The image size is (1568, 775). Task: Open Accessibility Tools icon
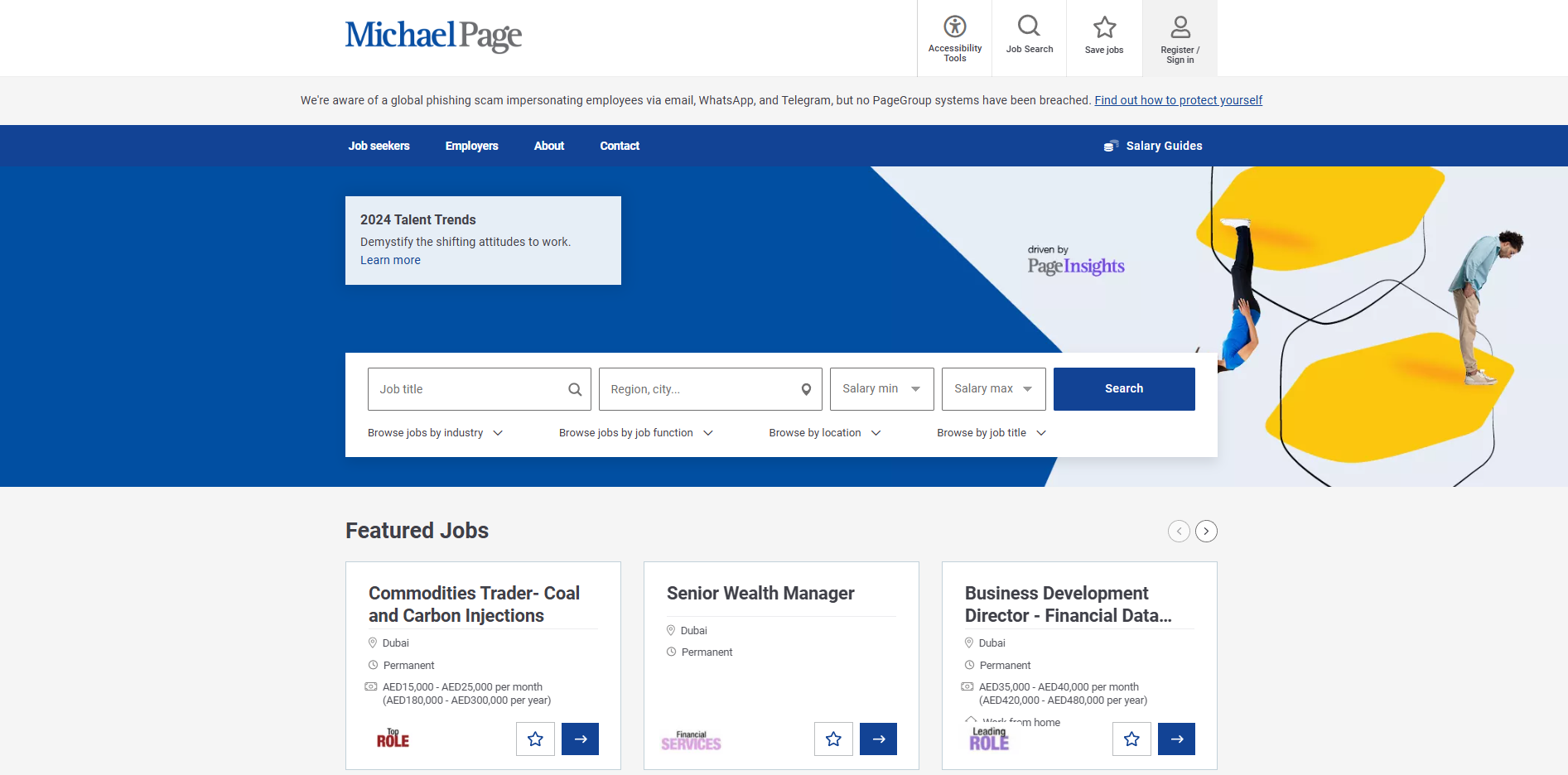(954, 26)
